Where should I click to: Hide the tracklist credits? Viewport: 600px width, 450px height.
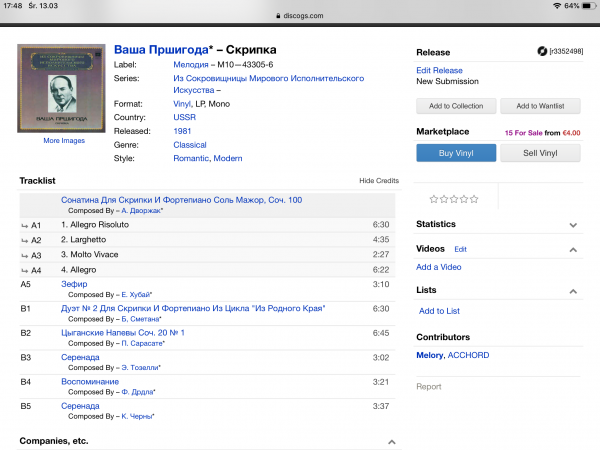point(379,181)
